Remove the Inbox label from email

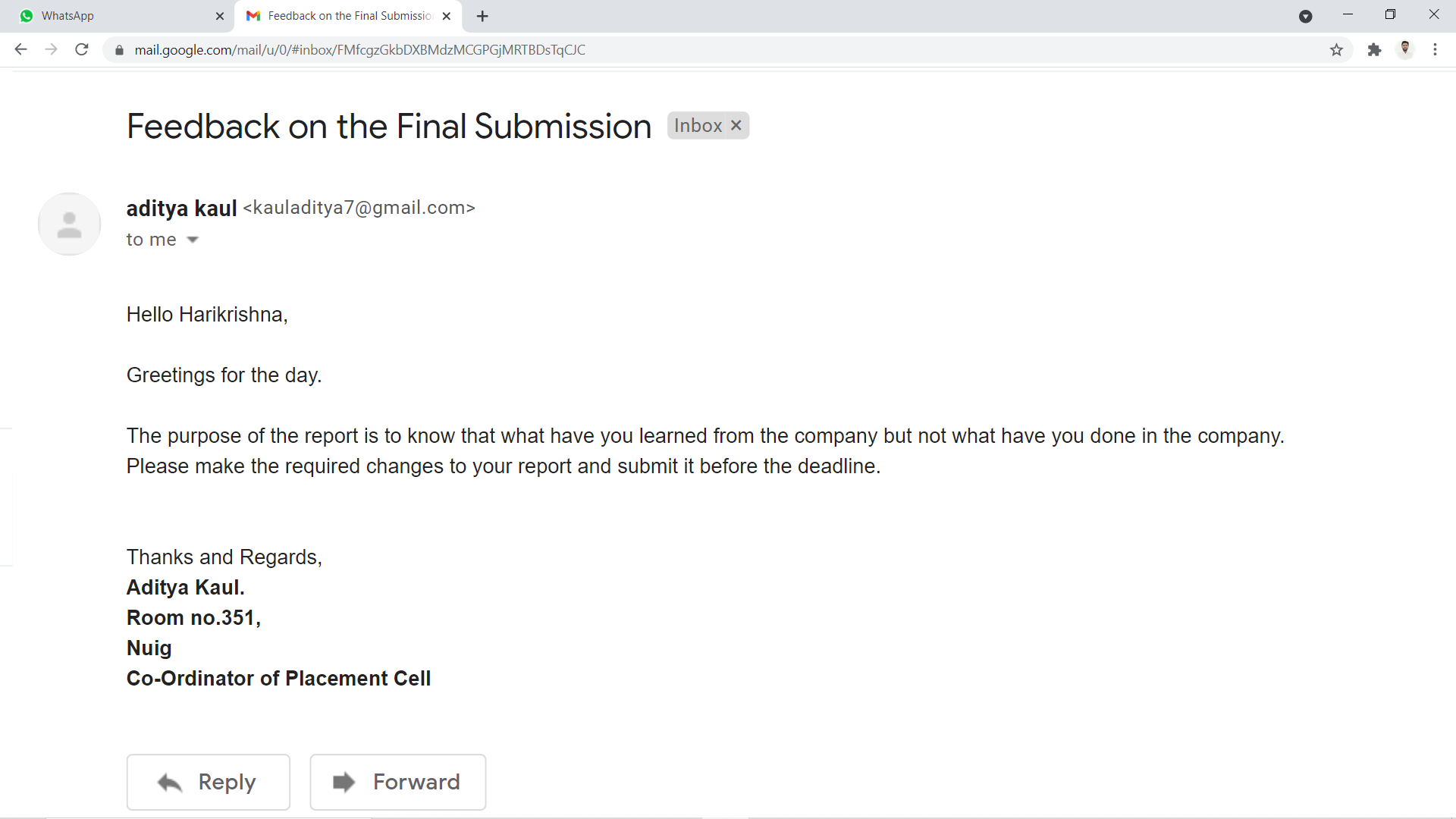point(736,125)
